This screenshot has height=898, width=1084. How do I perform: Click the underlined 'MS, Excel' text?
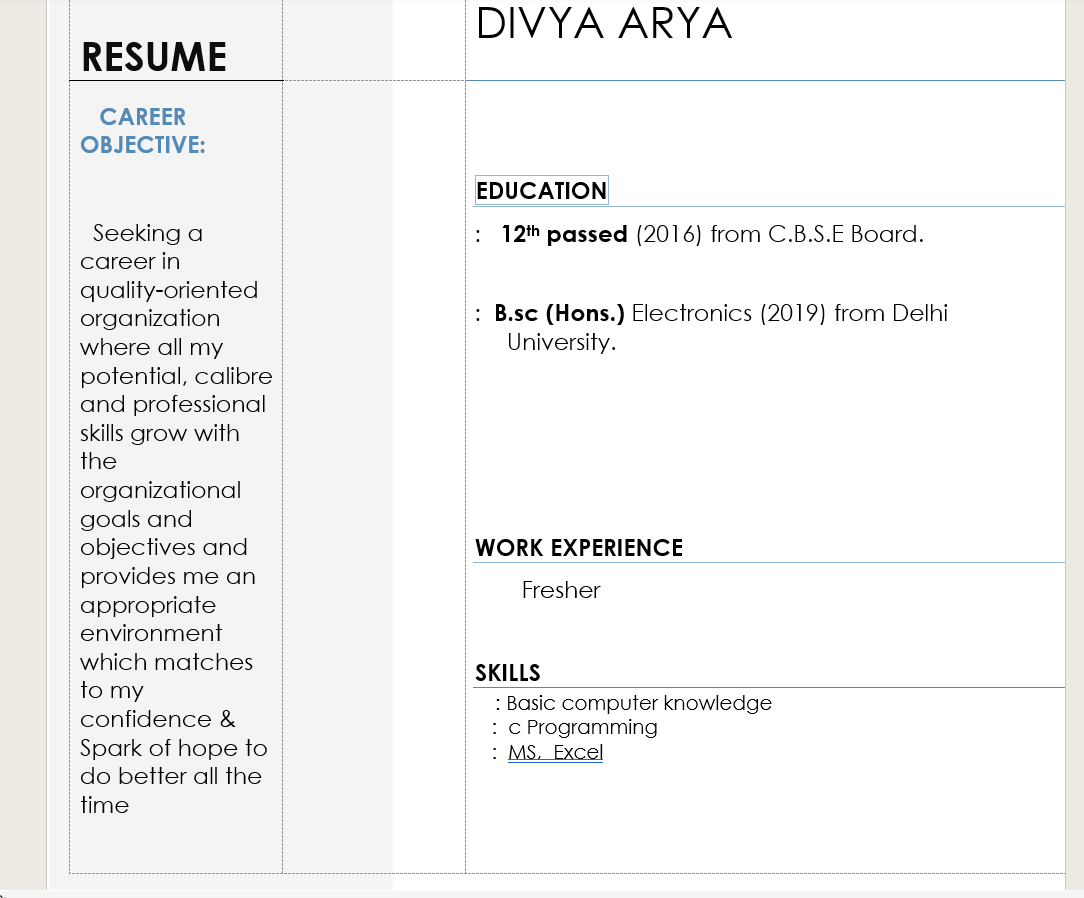pos(555,753)
